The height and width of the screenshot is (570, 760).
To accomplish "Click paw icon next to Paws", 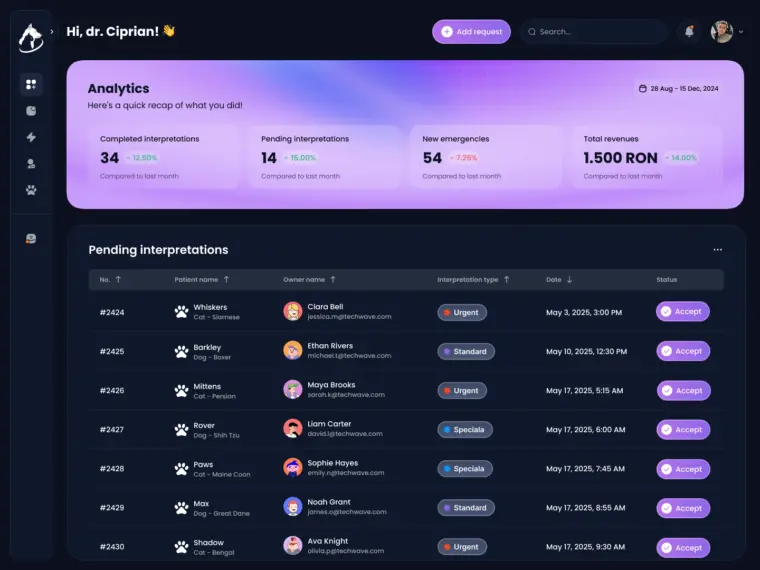I will click(x=181, y=469).
